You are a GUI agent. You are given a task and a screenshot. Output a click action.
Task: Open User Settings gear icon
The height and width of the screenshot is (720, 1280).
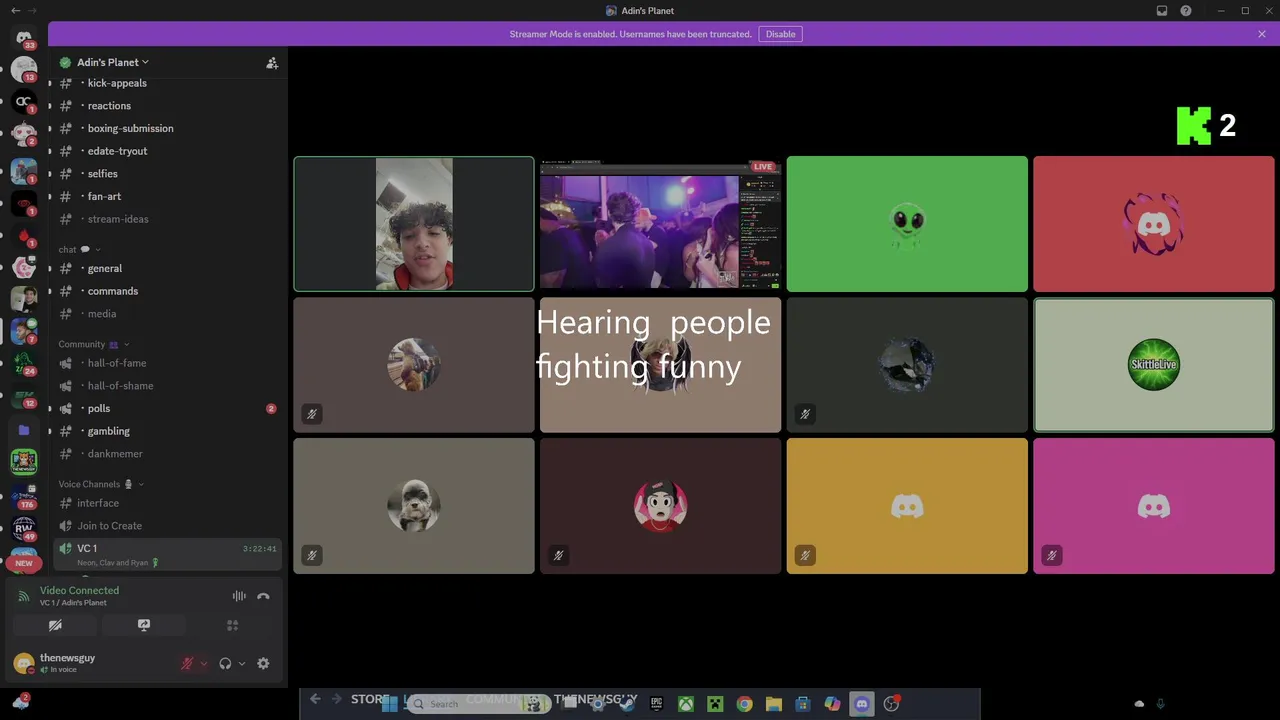pos(263,663)
